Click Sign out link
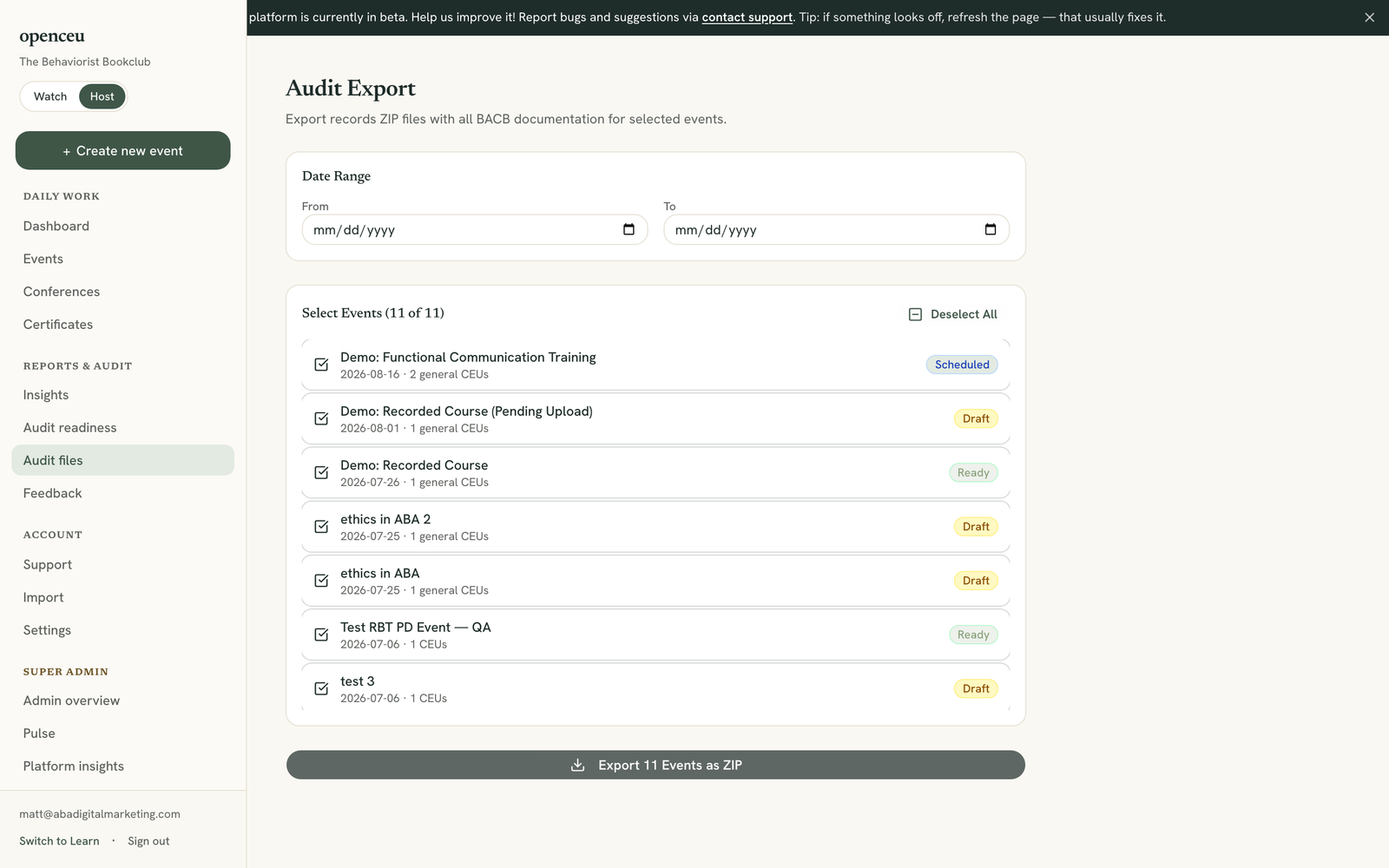This screenshot has width=1389, height=868. point(148,841)
